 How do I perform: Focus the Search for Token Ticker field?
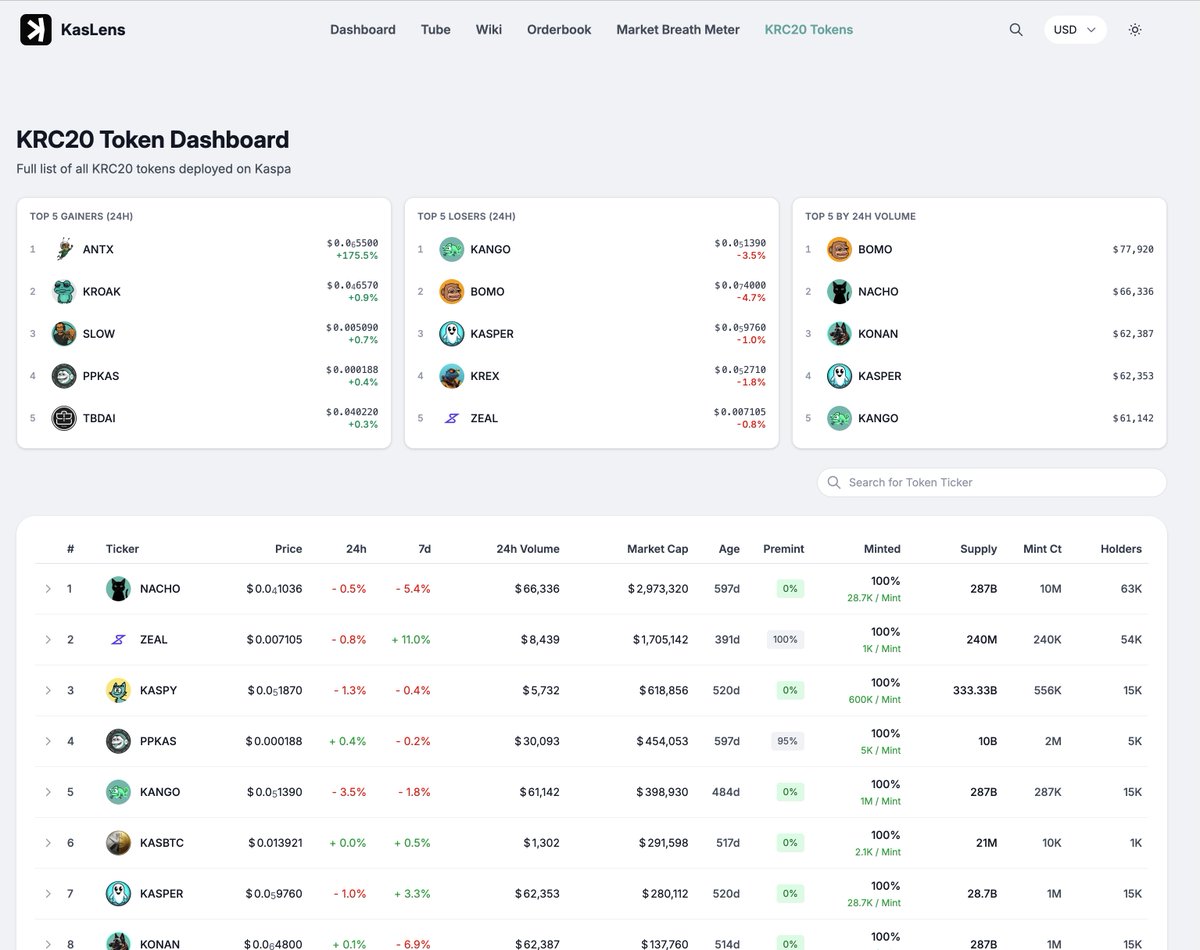992,482
